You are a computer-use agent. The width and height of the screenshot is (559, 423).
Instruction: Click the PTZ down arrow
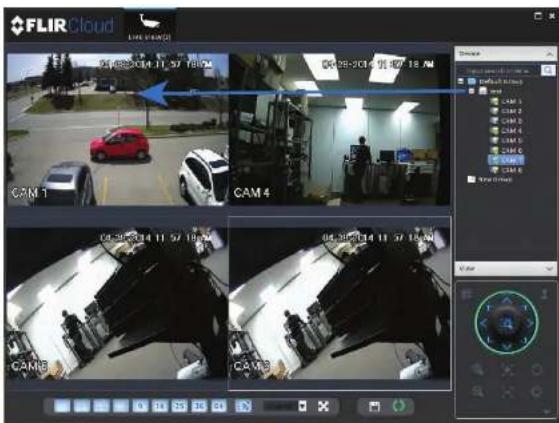tap(506, 346)
